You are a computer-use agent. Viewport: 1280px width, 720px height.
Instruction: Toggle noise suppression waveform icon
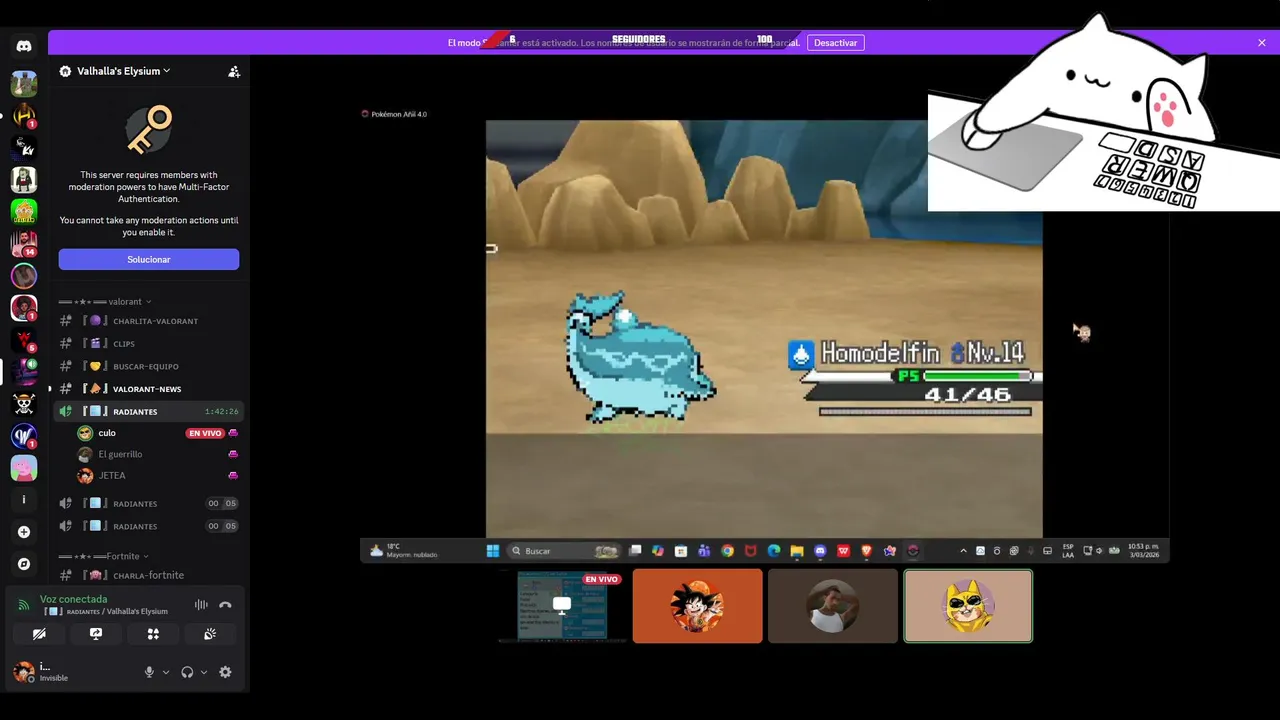pyautogui.click(x=201, y=605)
